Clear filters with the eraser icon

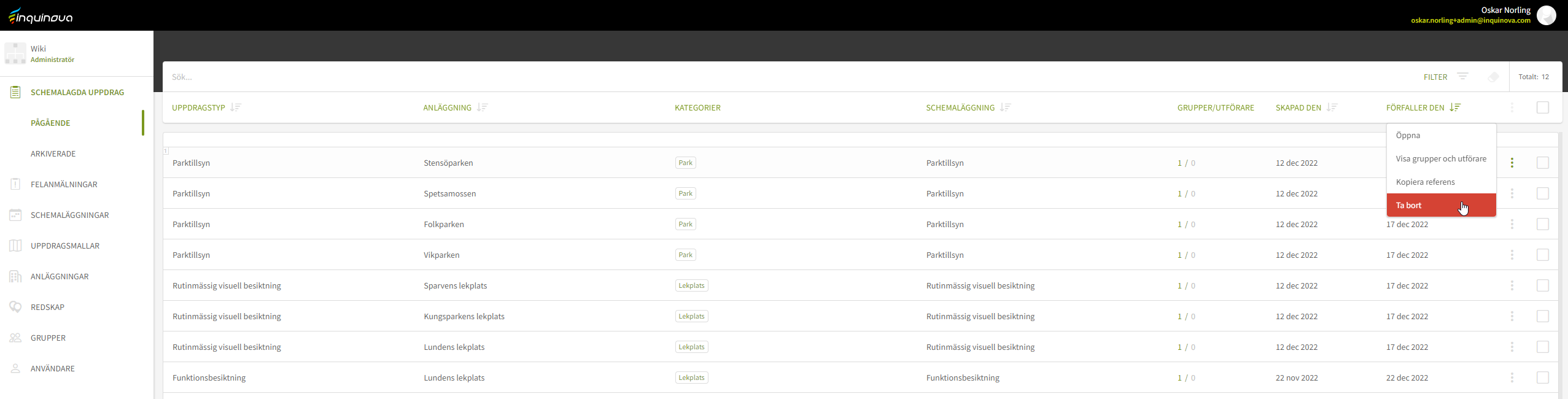(x=1493, y=77)
